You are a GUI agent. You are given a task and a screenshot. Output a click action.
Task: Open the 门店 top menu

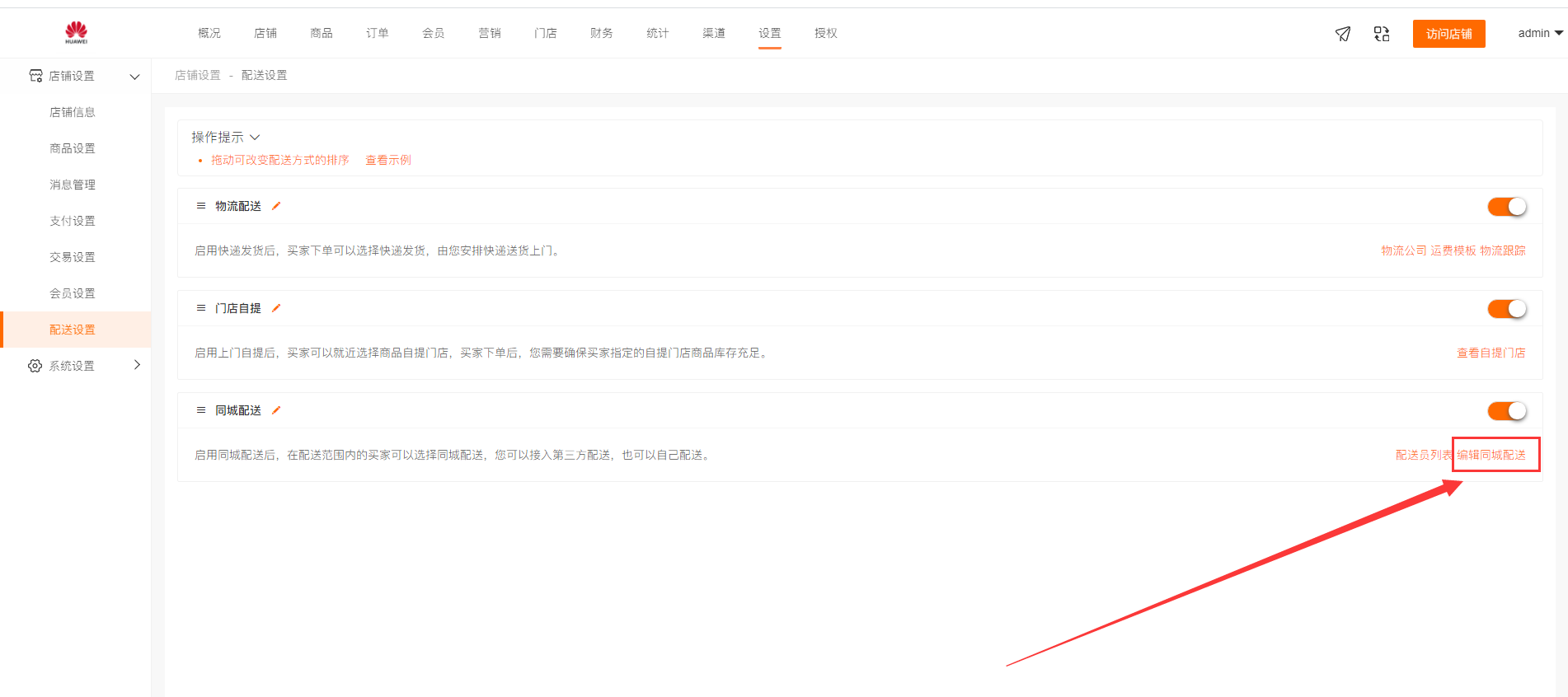click(546, 33)
